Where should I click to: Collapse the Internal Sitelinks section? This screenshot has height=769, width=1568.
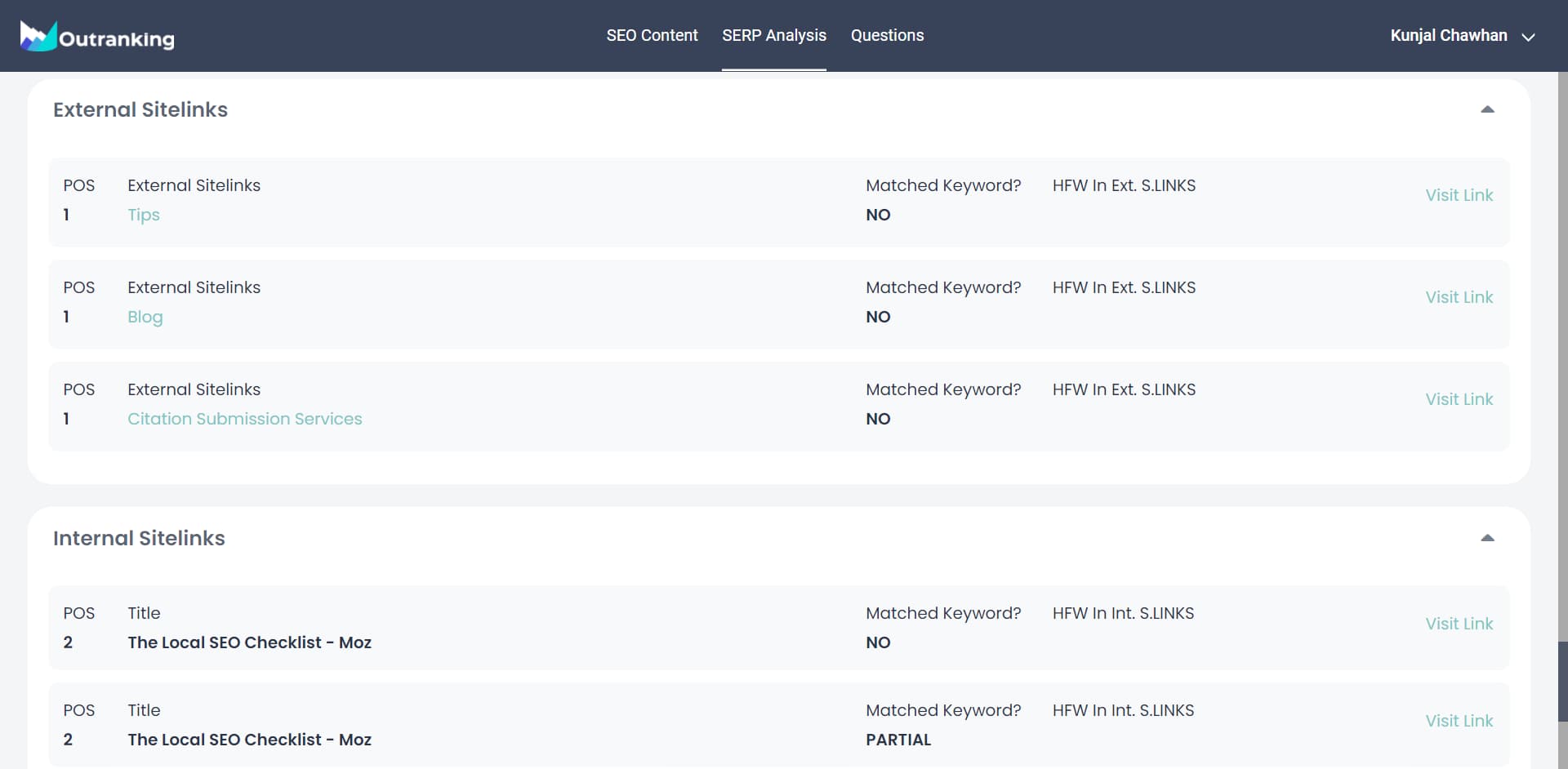pyautogui.click(x=1487, y=538)
